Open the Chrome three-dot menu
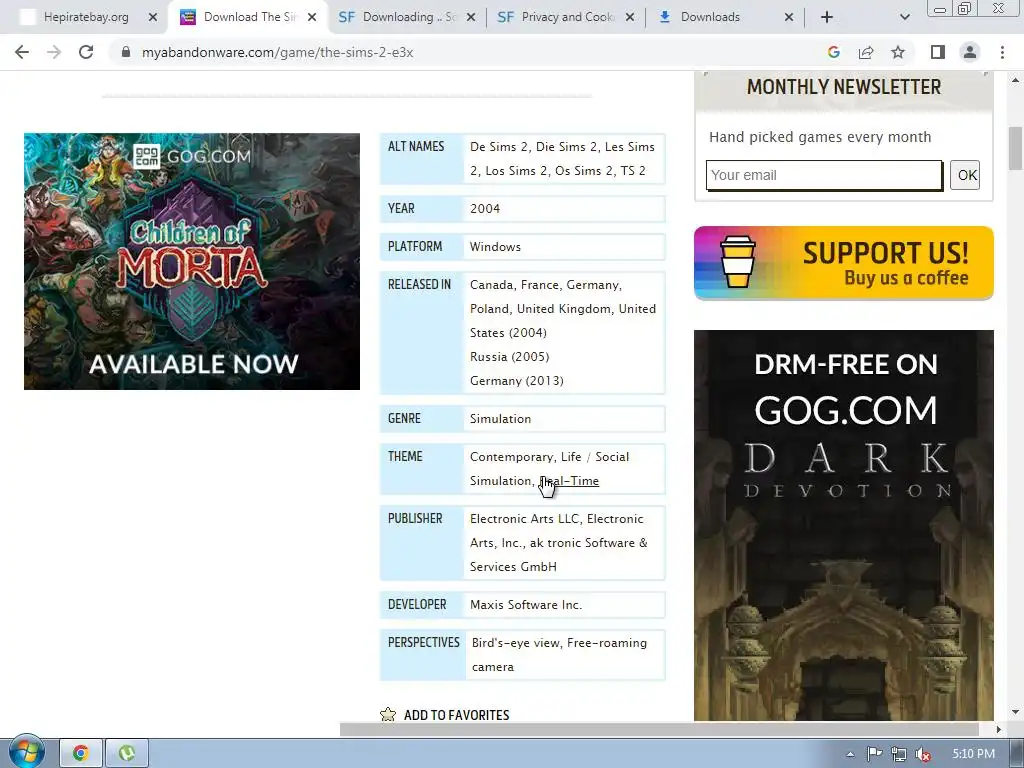Image resolution: width=1024 pixels, height=768 pixels. 1002,52
